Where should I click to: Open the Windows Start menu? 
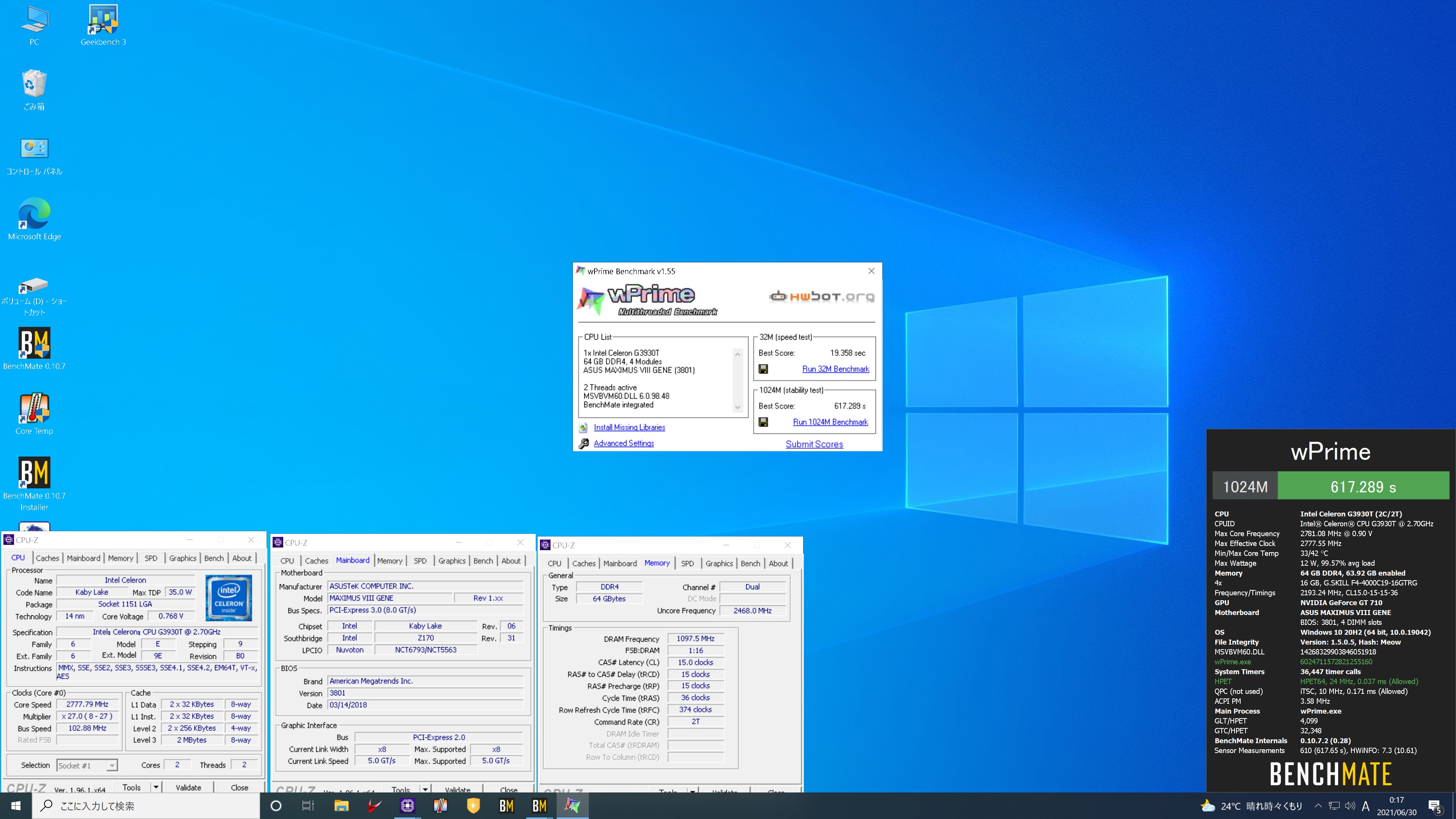coord(16,806)
